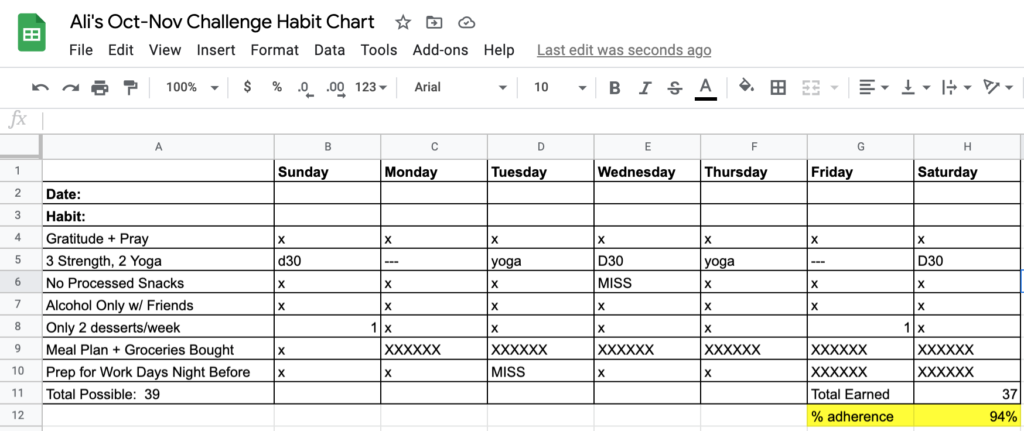Image resolution: width=1024 pixels, height=431 pixels.
Task: Open the Borders tool icon
Action: pyautogui.click(x=778, y=88)
